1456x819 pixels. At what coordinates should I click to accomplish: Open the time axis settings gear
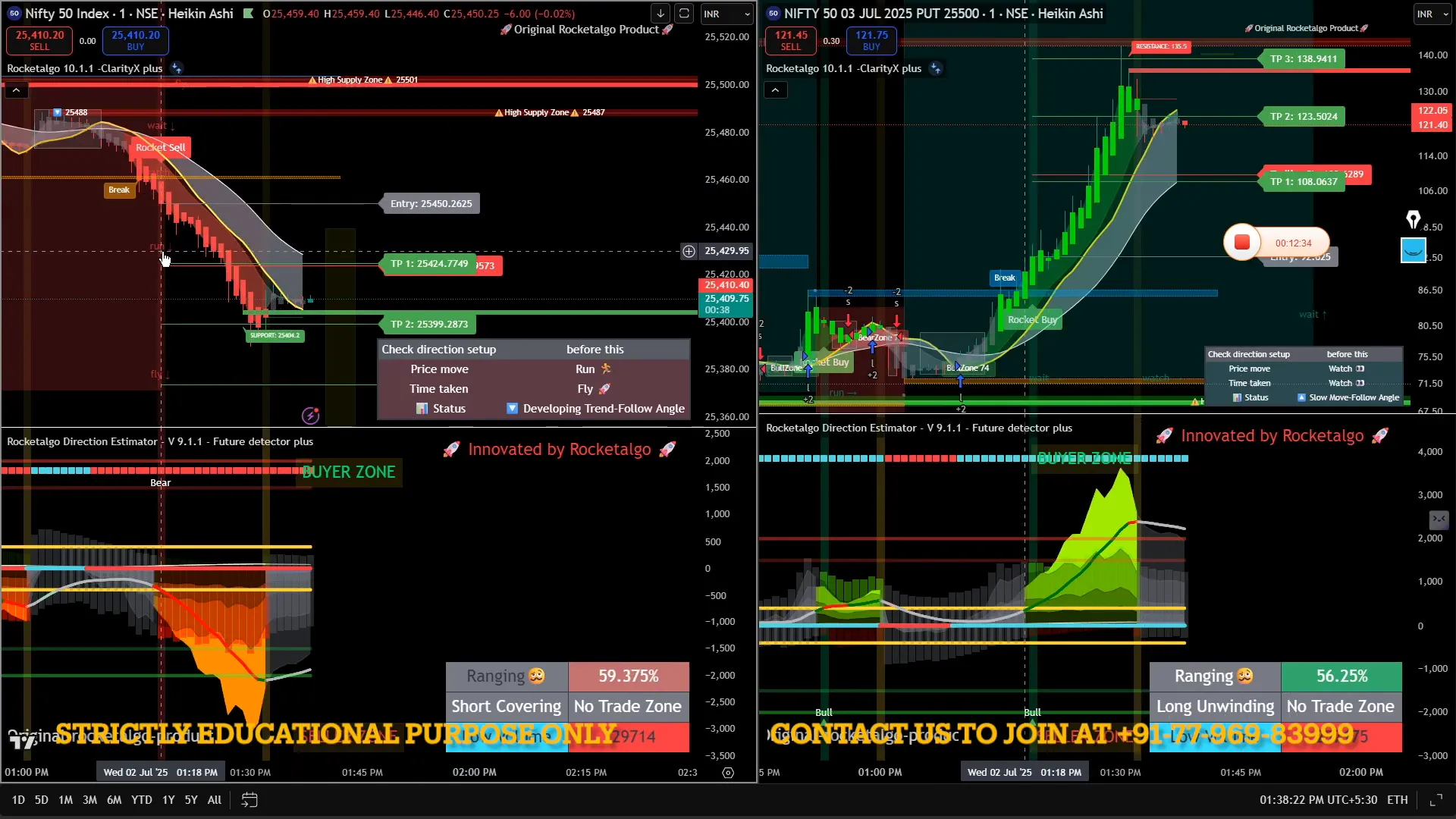coord(728,773)
